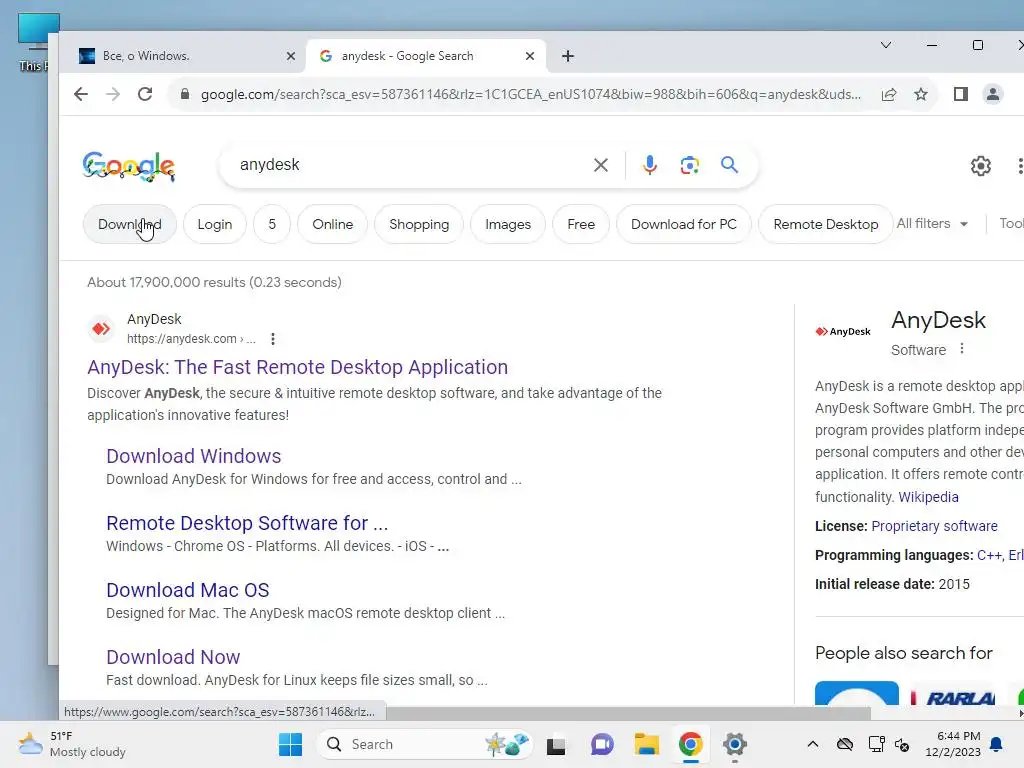Open Google quick settings gear
This screenshot has height=768, width=1024.
click(981, 166)
